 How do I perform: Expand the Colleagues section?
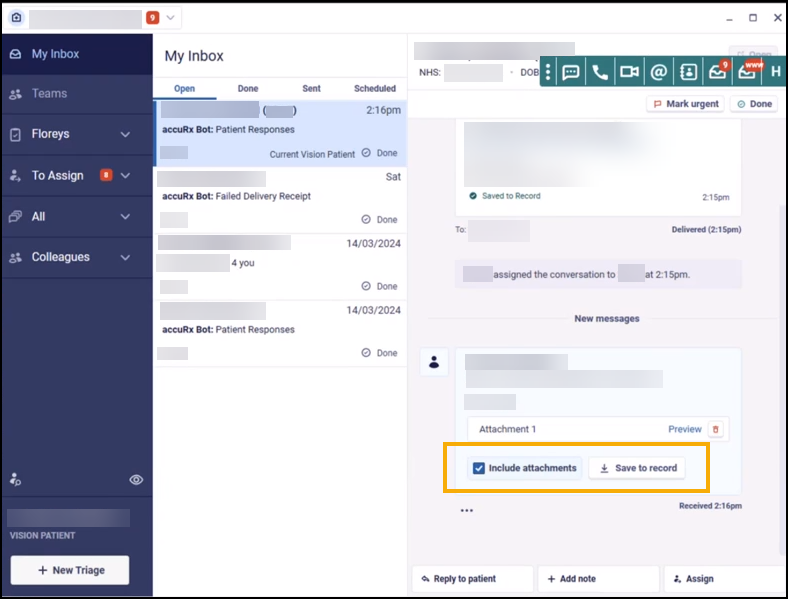click(x=125, y=257)
